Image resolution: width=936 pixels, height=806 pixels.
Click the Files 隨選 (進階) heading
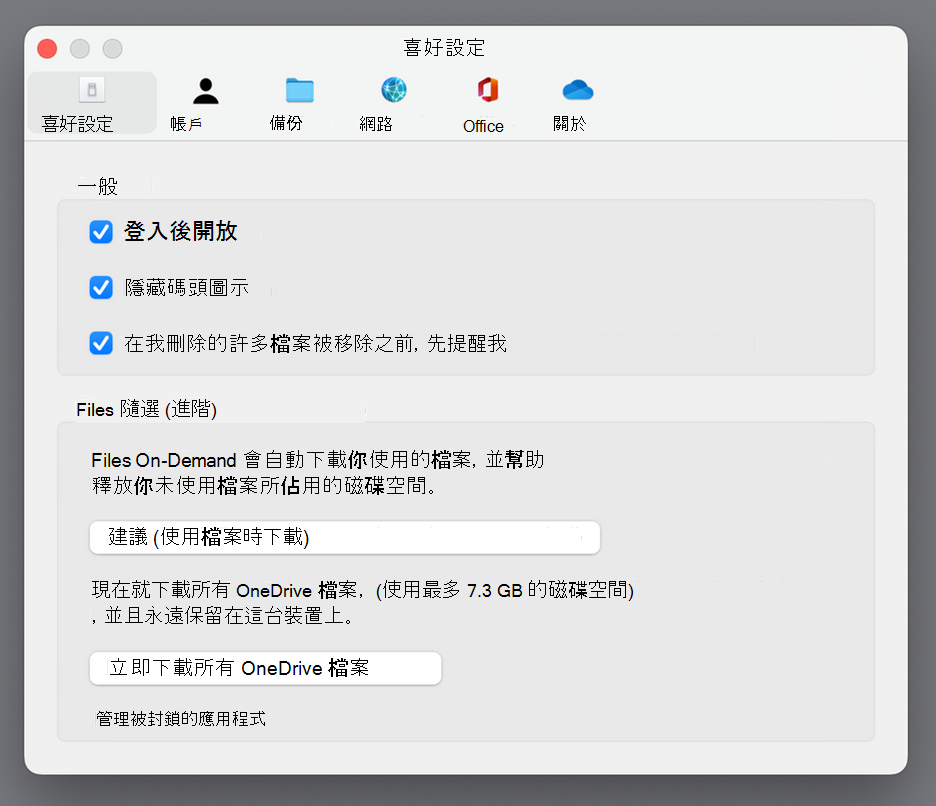click(146, 409)
